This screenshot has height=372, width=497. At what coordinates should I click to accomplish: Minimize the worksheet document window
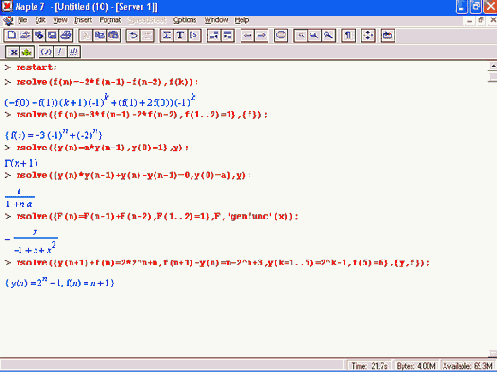pyautogui.click(x=470, y=21)
